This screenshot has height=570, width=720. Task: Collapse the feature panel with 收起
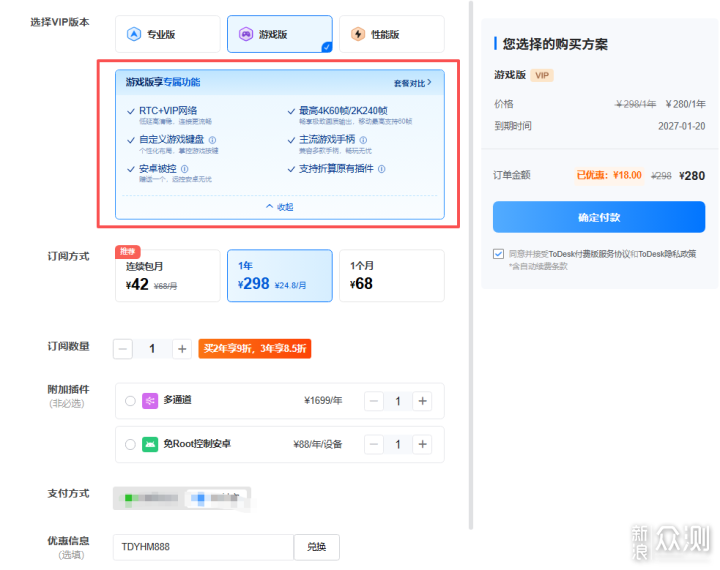[x=280, y=207]
